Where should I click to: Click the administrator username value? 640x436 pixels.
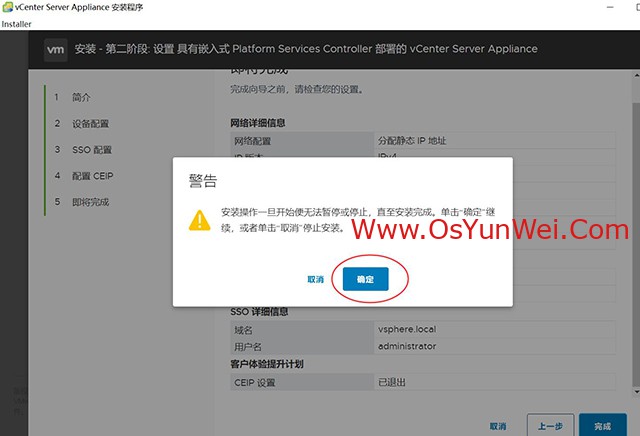pyautogui.click(x=407, y=346)
